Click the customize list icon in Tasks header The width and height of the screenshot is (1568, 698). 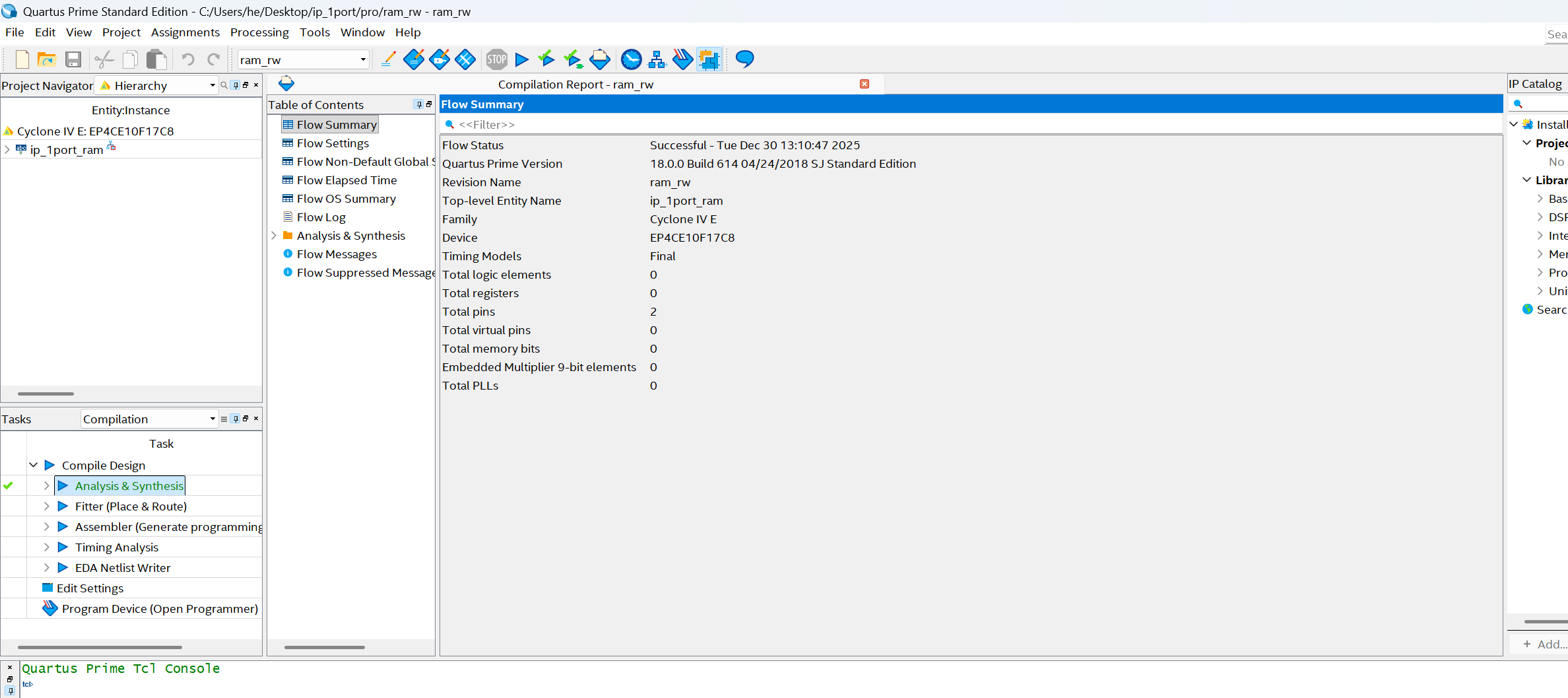(224, 419)
